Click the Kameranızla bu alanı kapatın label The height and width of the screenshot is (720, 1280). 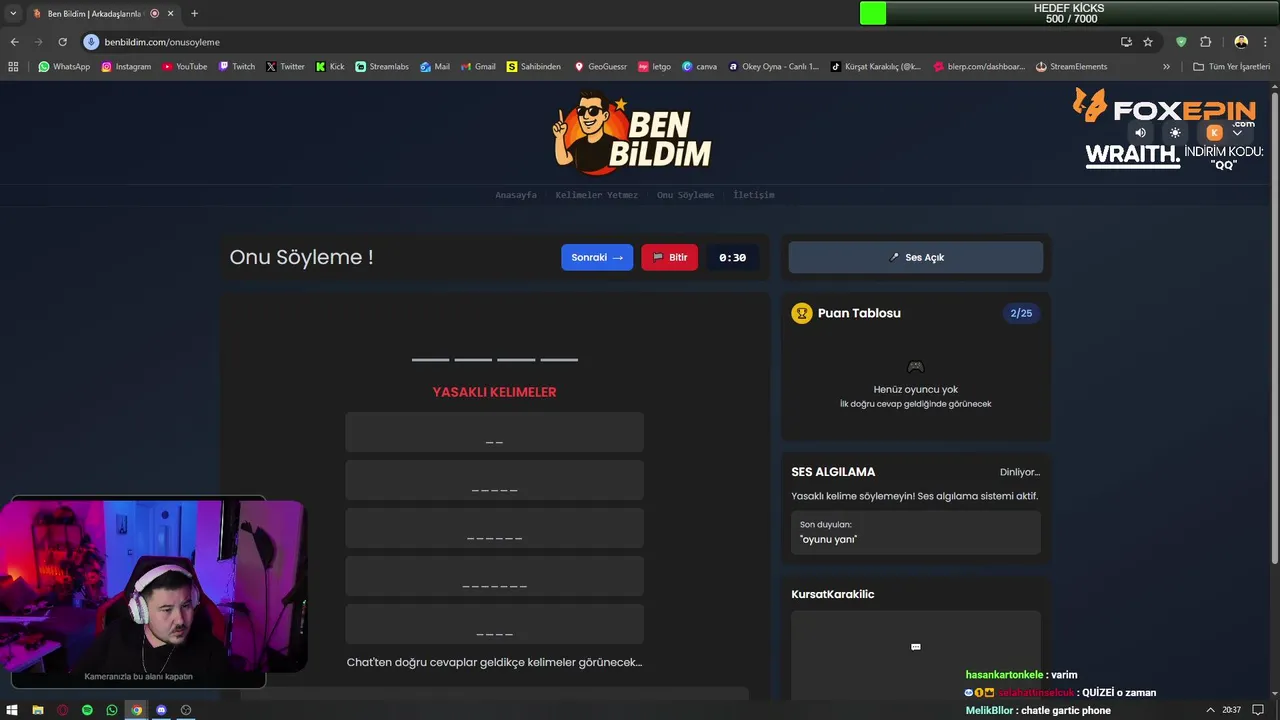point(139,676)
